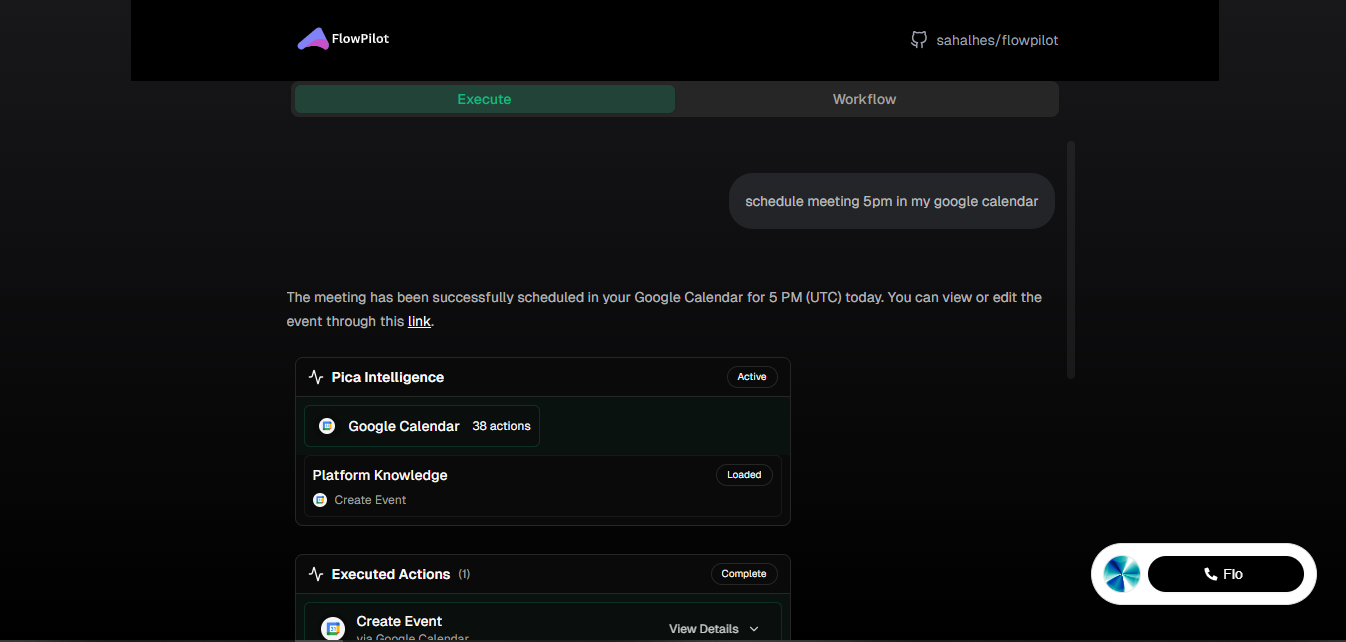The height and width of the screenshot is (642, 1346).
Task: Click the chat scrollbar thumb
Action: point(1071,260)
